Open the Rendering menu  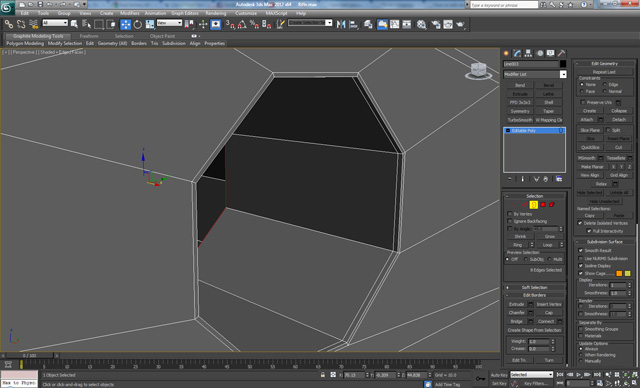click(x=216, y=13)
